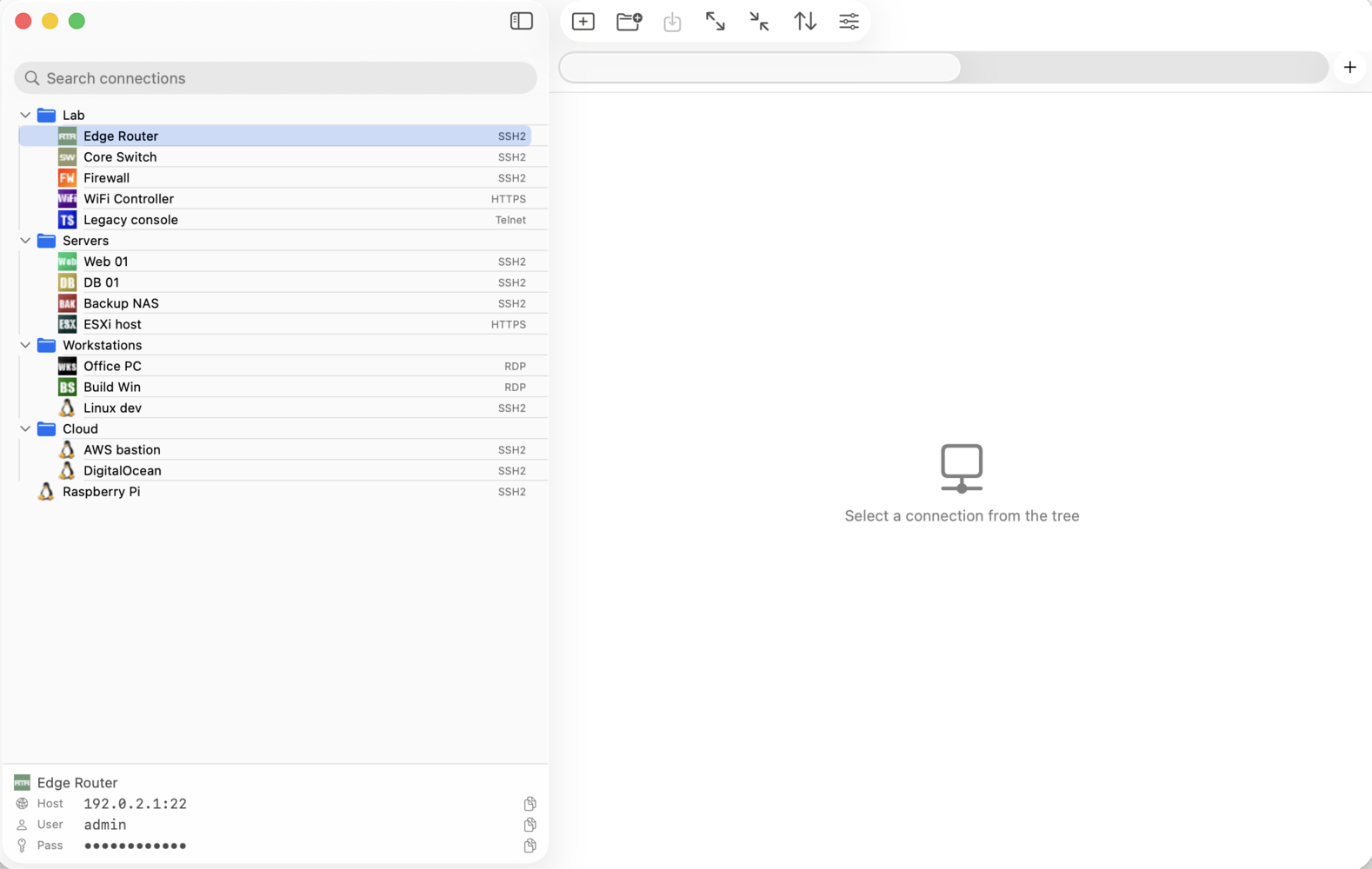Select the Firewall connection
The height and width of the screenshot is (869, 1372).
(x=275, y=177)
